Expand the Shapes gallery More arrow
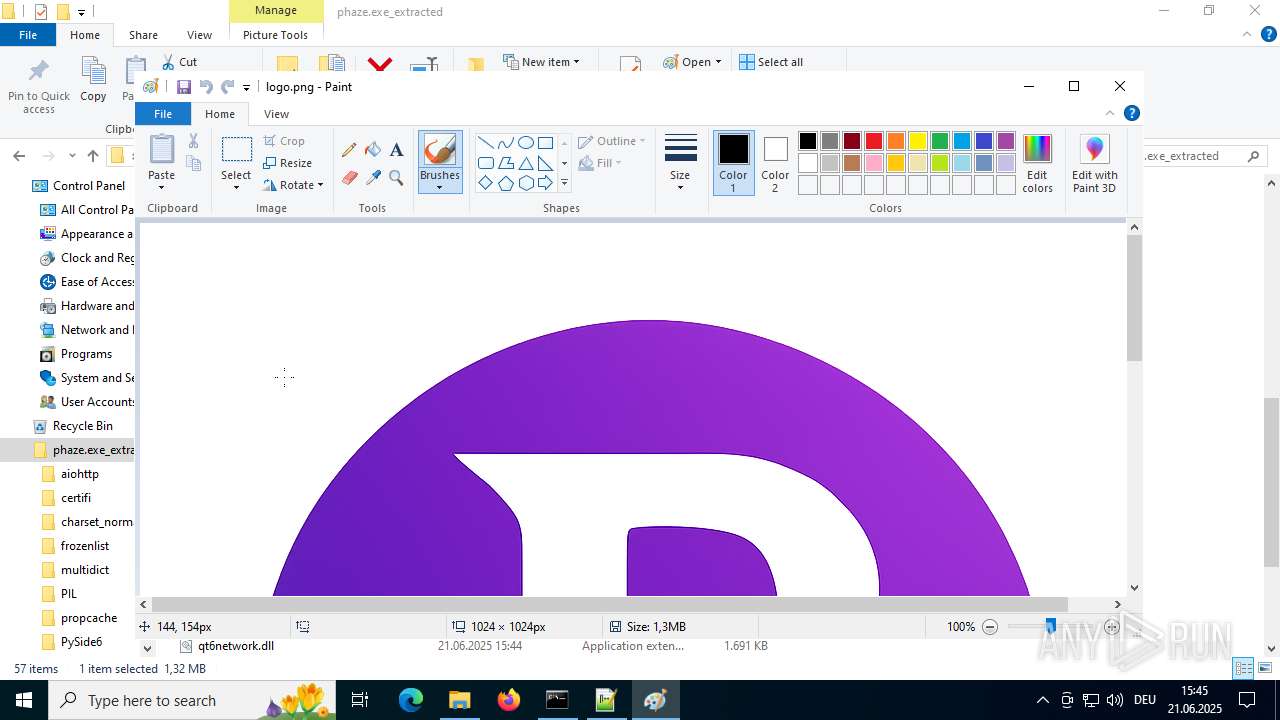The width and height of the screenshot is (1280, 720). (564, 183)
